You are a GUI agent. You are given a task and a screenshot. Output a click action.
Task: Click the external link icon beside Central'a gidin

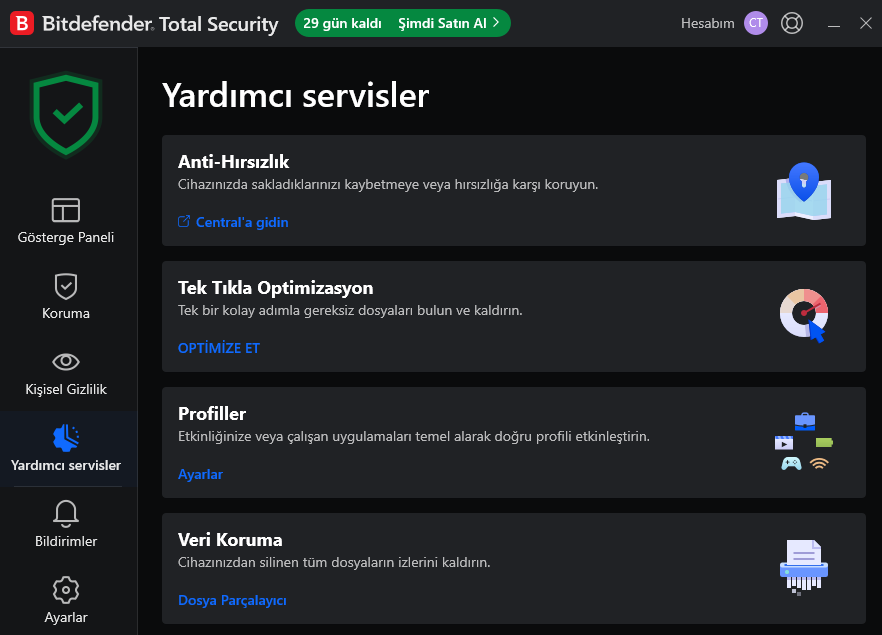coord(184,222)
